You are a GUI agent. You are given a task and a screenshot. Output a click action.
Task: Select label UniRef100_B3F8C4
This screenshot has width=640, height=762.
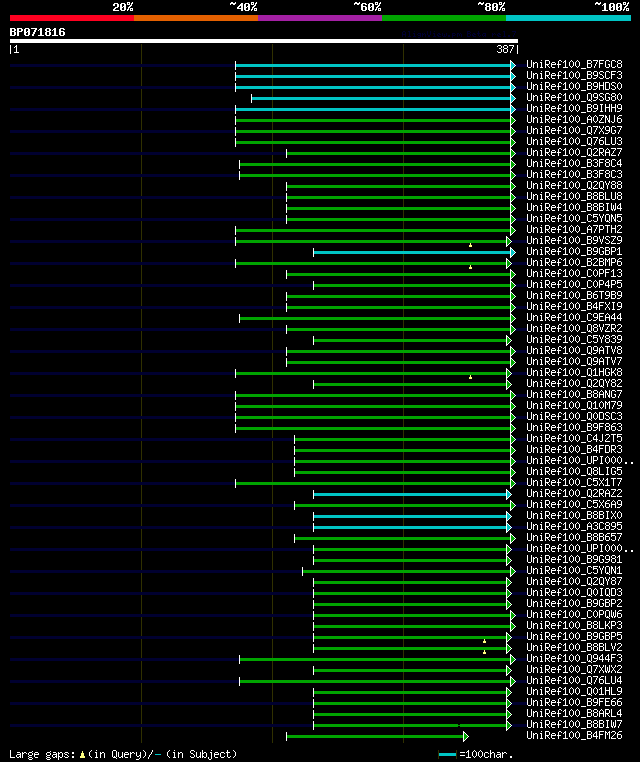[574, 163]
